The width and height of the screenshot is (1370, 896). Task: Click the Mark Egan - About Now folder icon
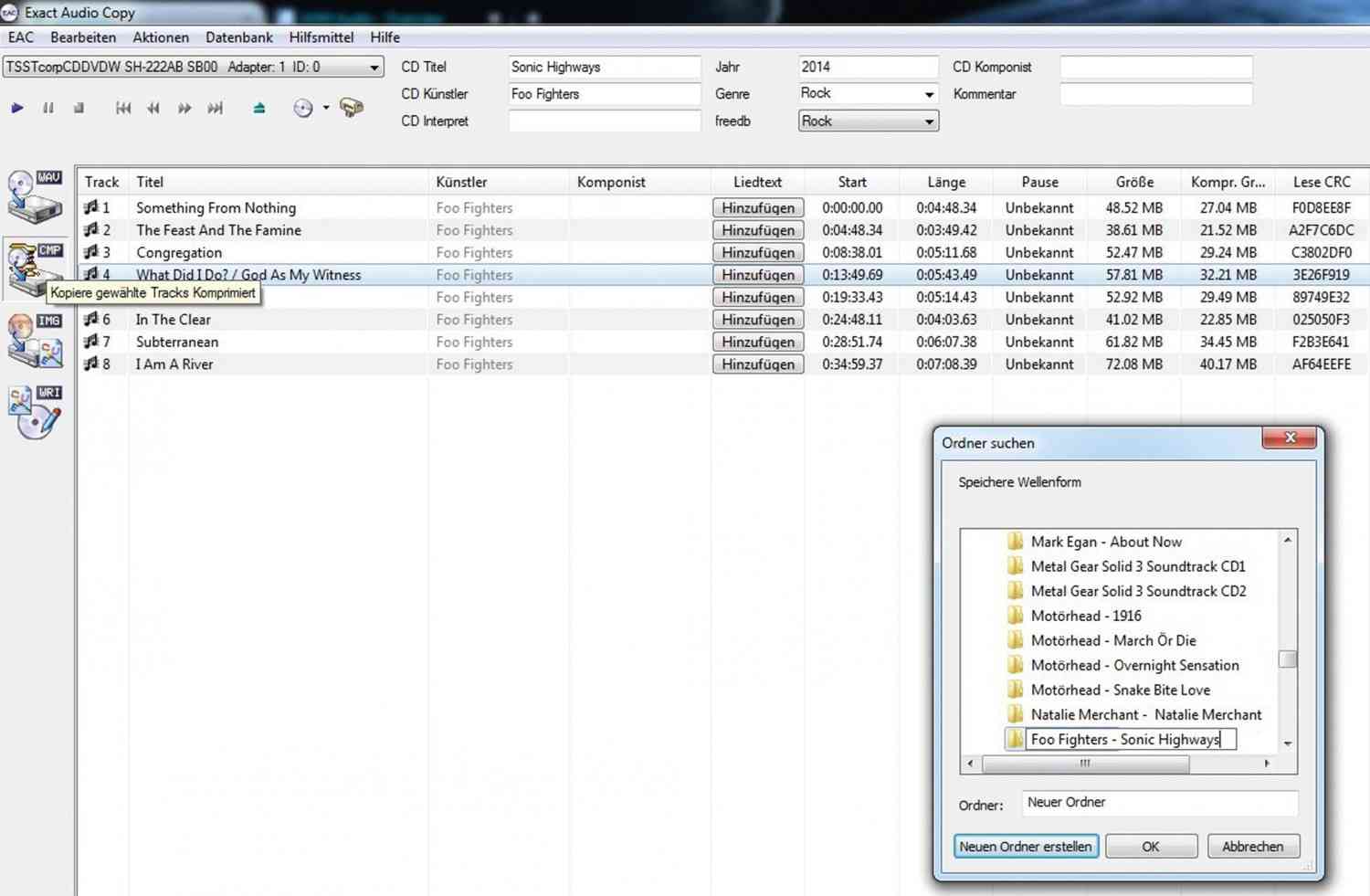tap(1015, 542)
